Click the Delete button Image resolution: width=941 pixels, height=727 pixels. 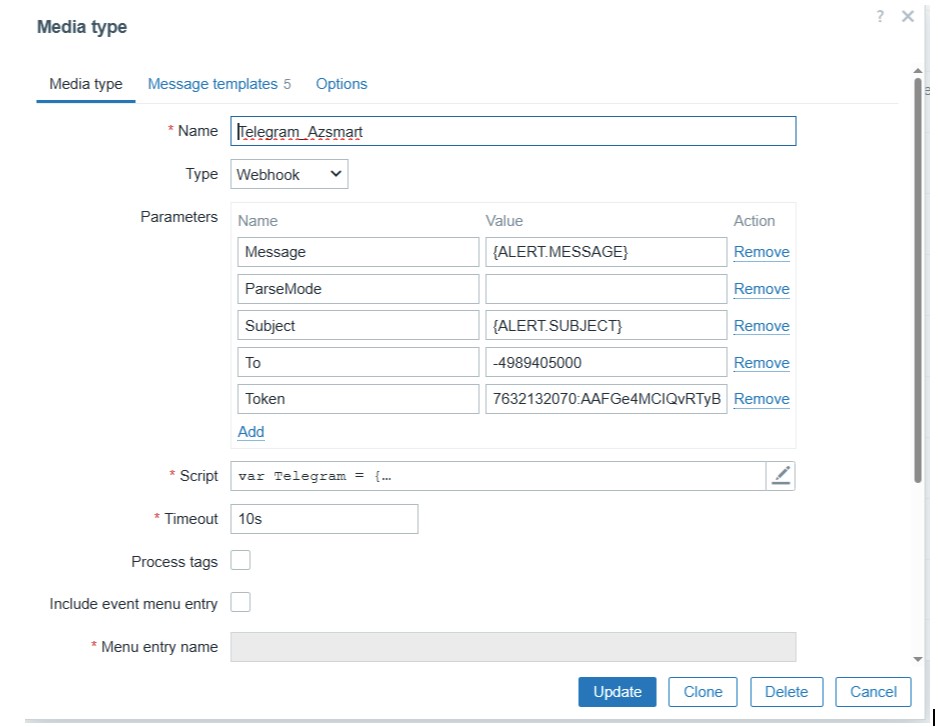(786, 692)
